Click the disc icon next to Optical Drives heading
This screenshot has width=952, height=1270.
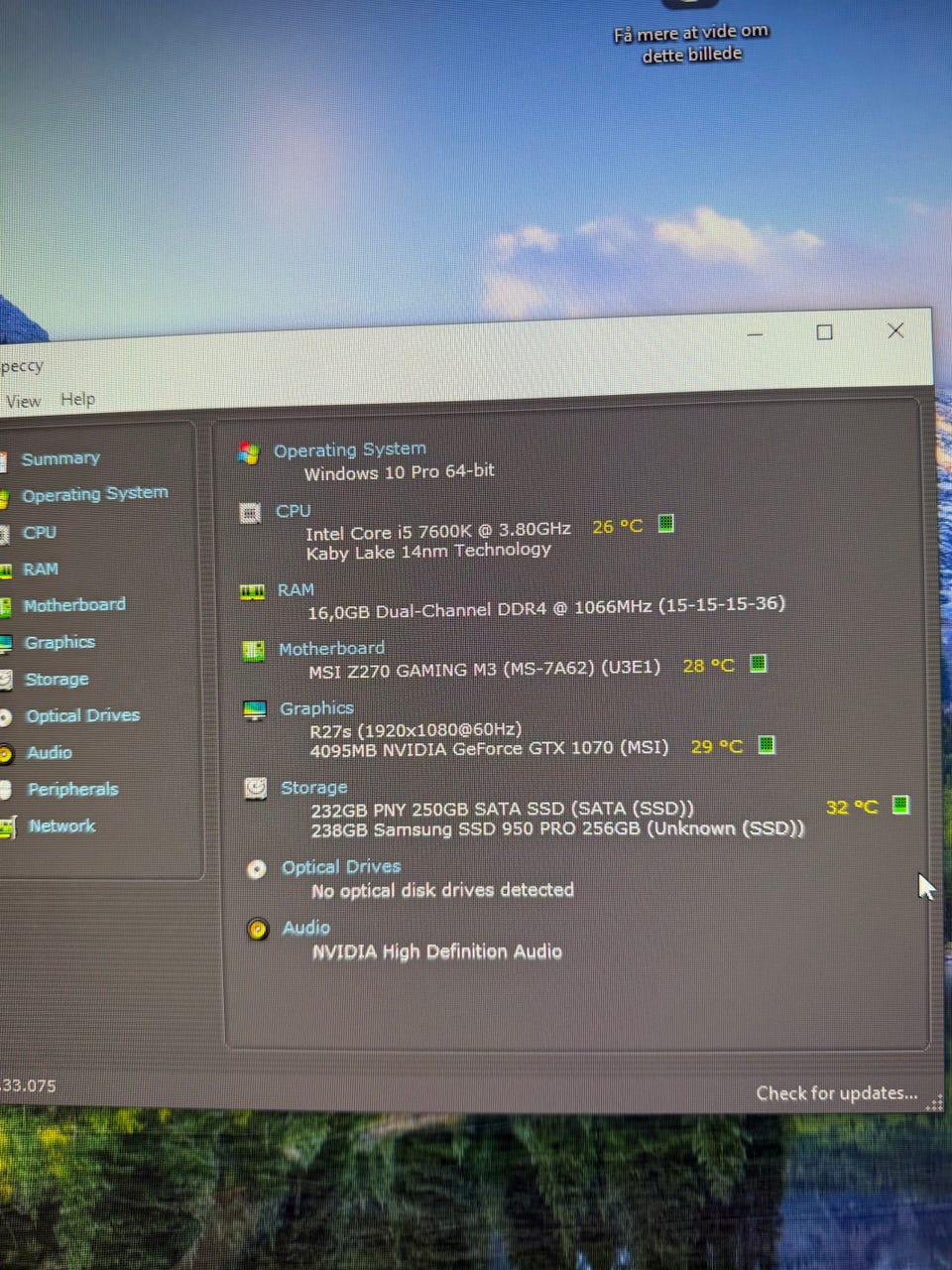tap(257, 869)
